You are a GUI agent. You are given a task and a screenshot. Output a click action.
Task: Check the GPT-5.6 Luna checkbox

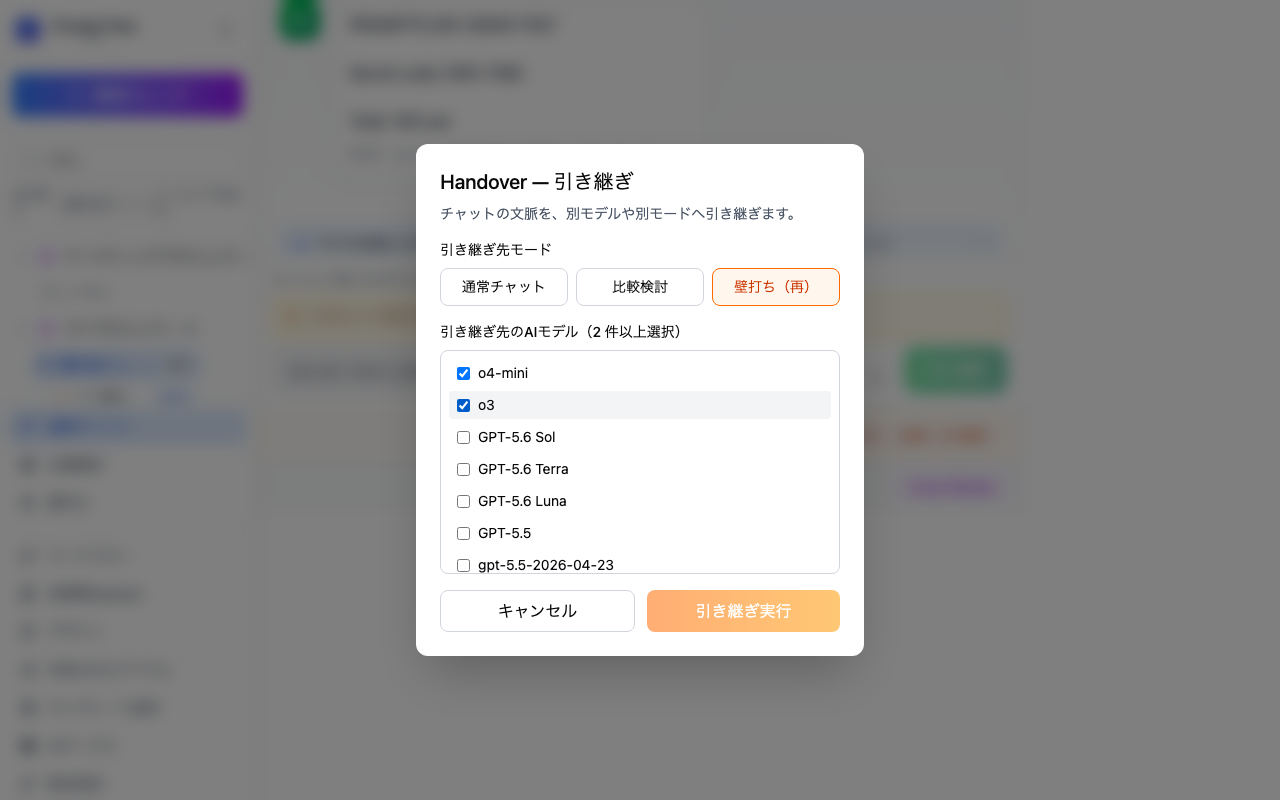point(463,501)
